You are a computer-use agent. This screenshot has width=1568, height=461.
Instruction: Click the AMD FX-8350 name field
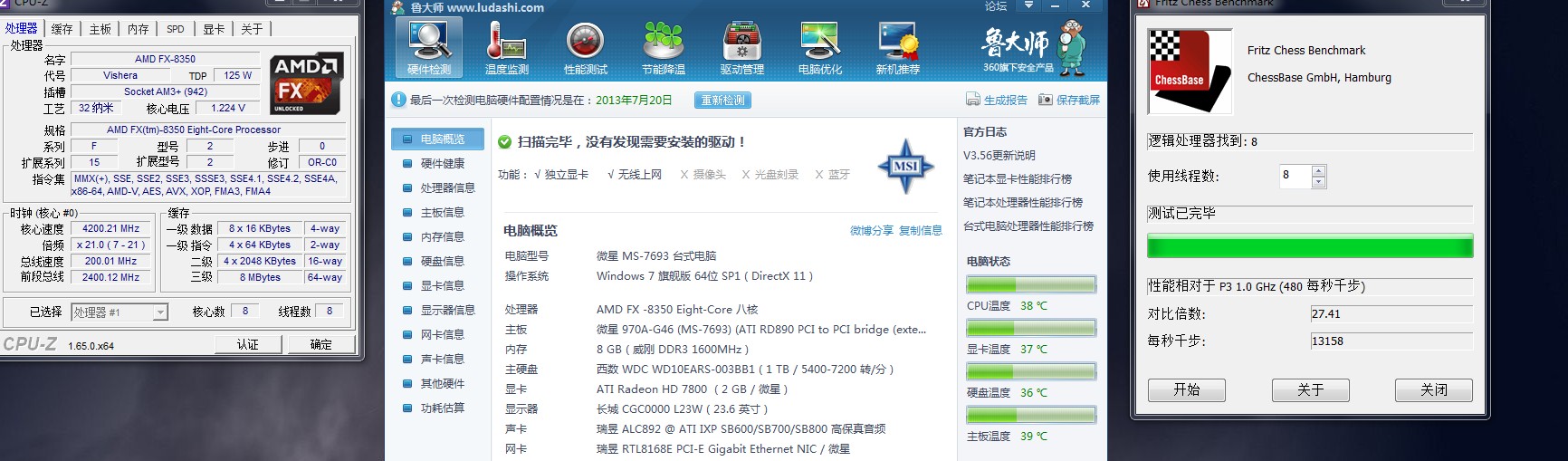[166, 59]
